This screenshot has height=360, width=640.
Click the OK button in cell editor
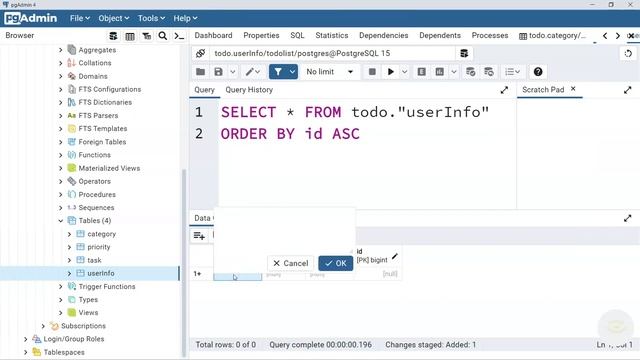336,263
